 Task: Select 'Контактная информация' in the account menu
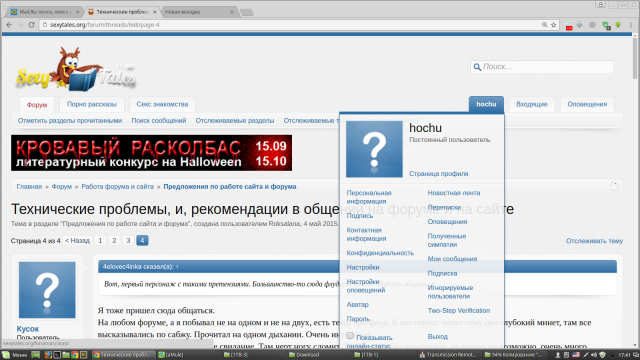click(x=366, y=234)
